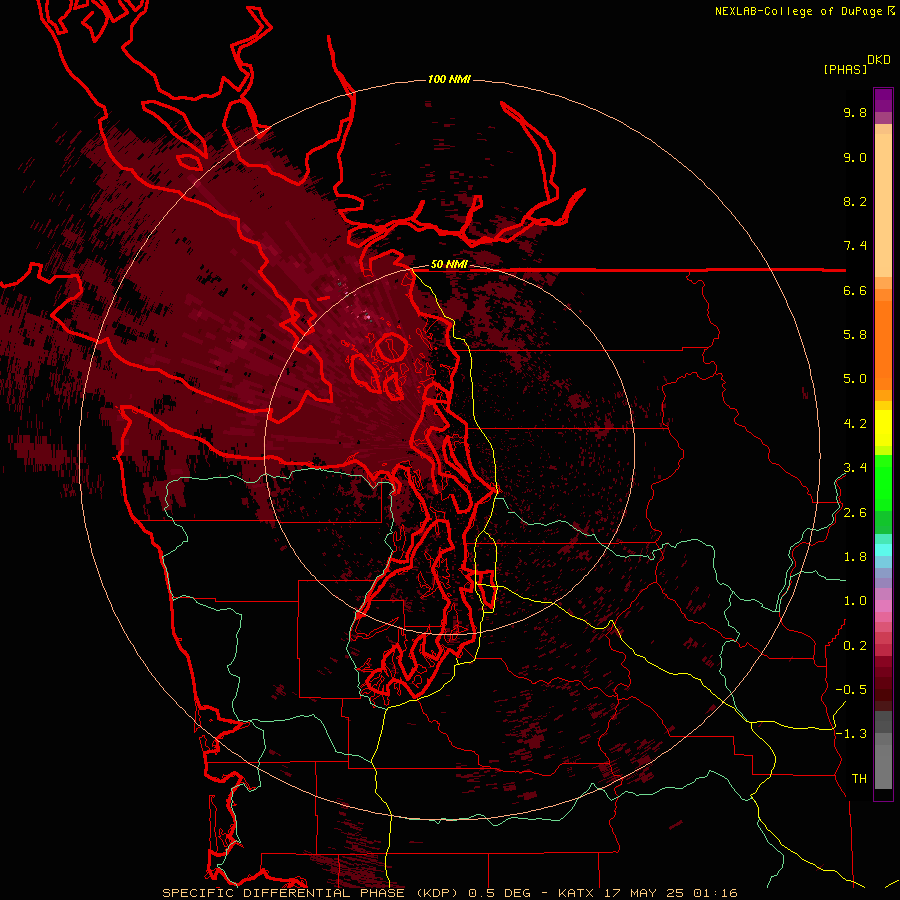Click the DKD legend header
900x900 pixels.
point(878,60)
